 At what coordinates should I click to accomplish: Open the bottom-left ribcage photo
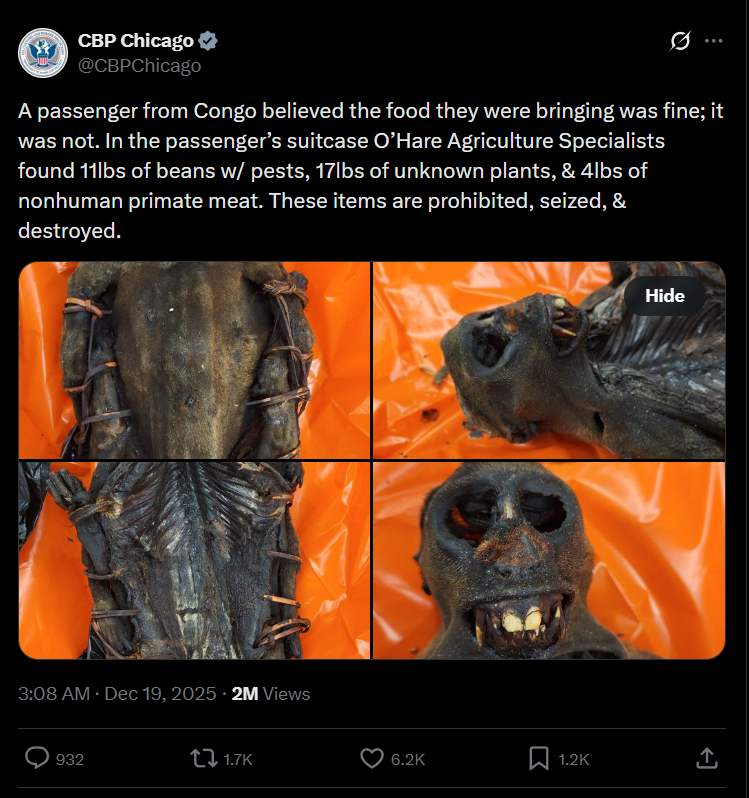coord(194,560)
